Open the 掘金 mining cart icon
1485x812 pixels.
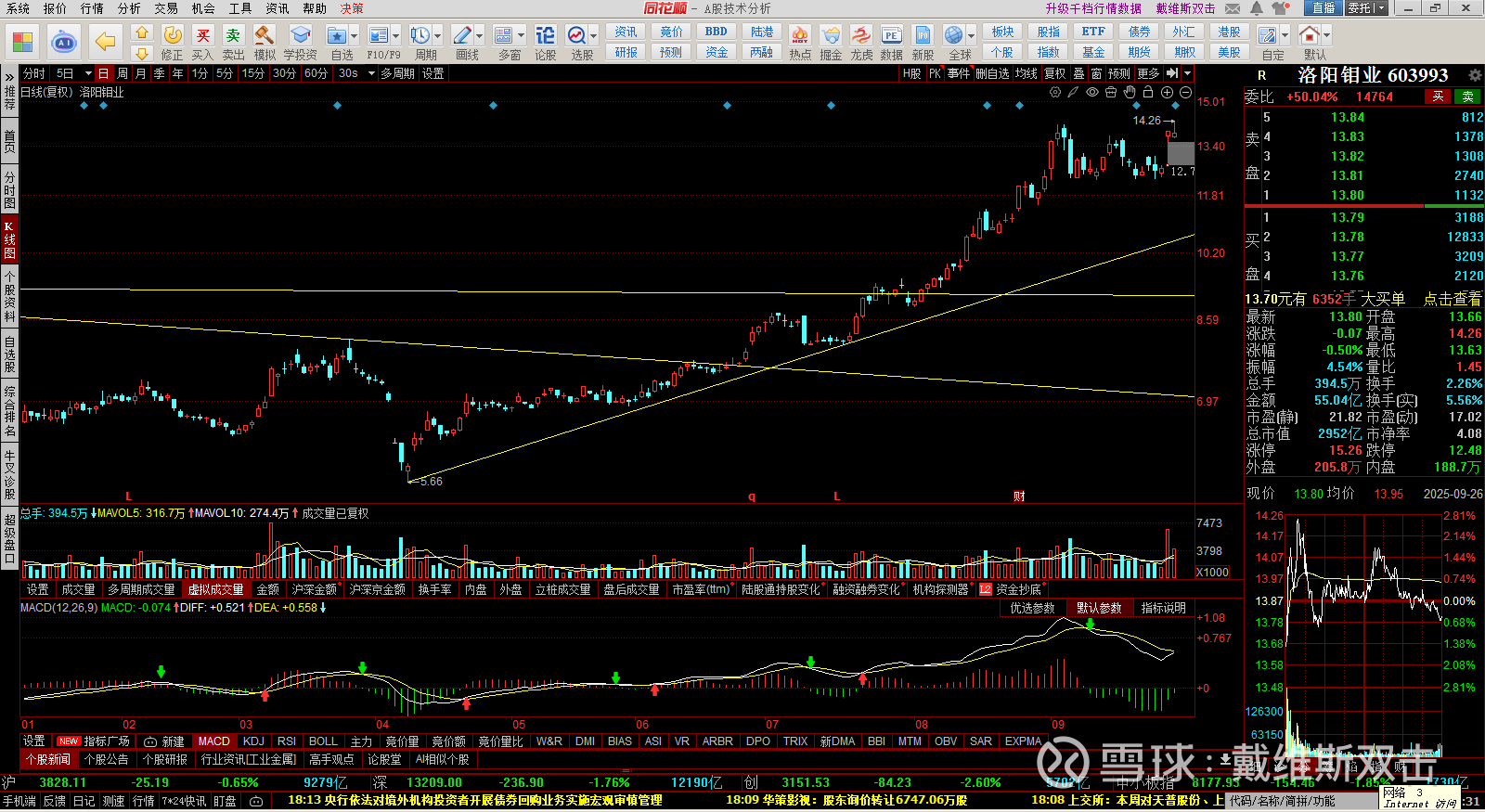click(x=831, y=43)
